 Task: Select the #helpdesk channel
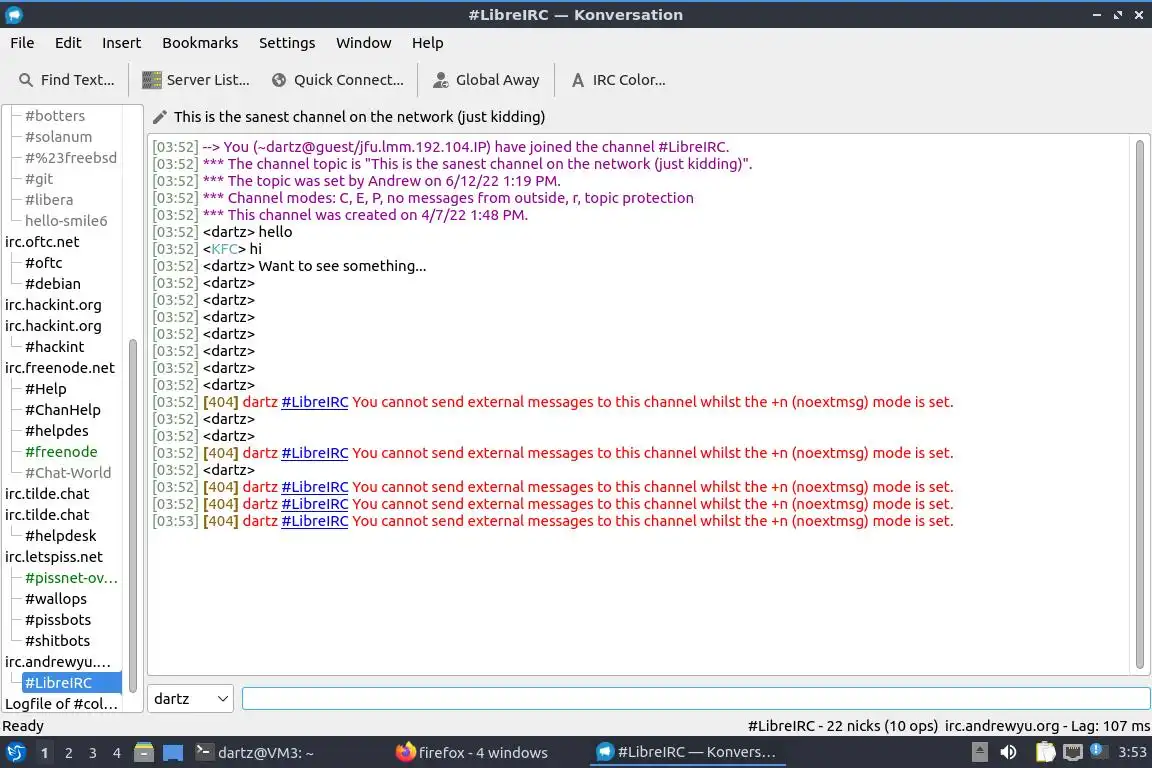60,536
